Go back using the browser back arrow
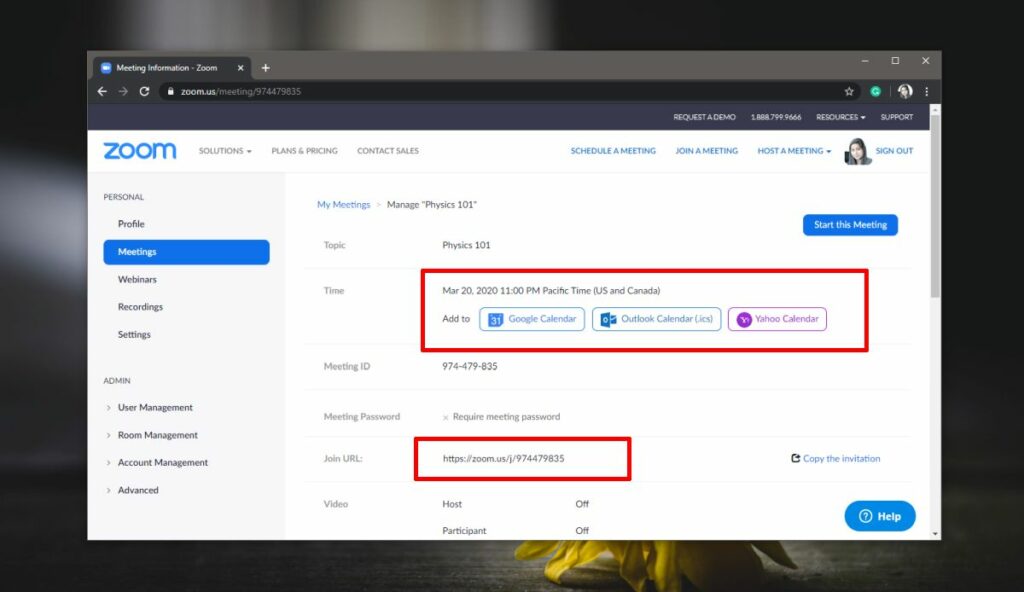1024x592 pixels. point(102,89)
